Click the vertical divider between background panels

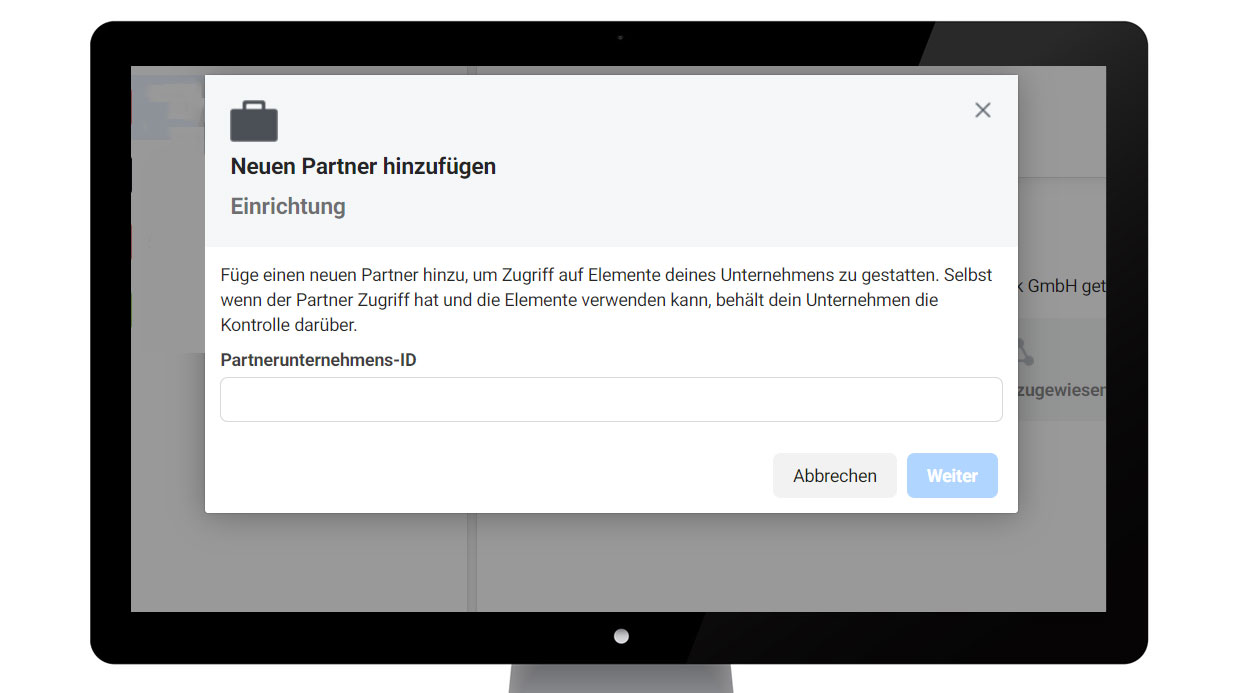472,560
